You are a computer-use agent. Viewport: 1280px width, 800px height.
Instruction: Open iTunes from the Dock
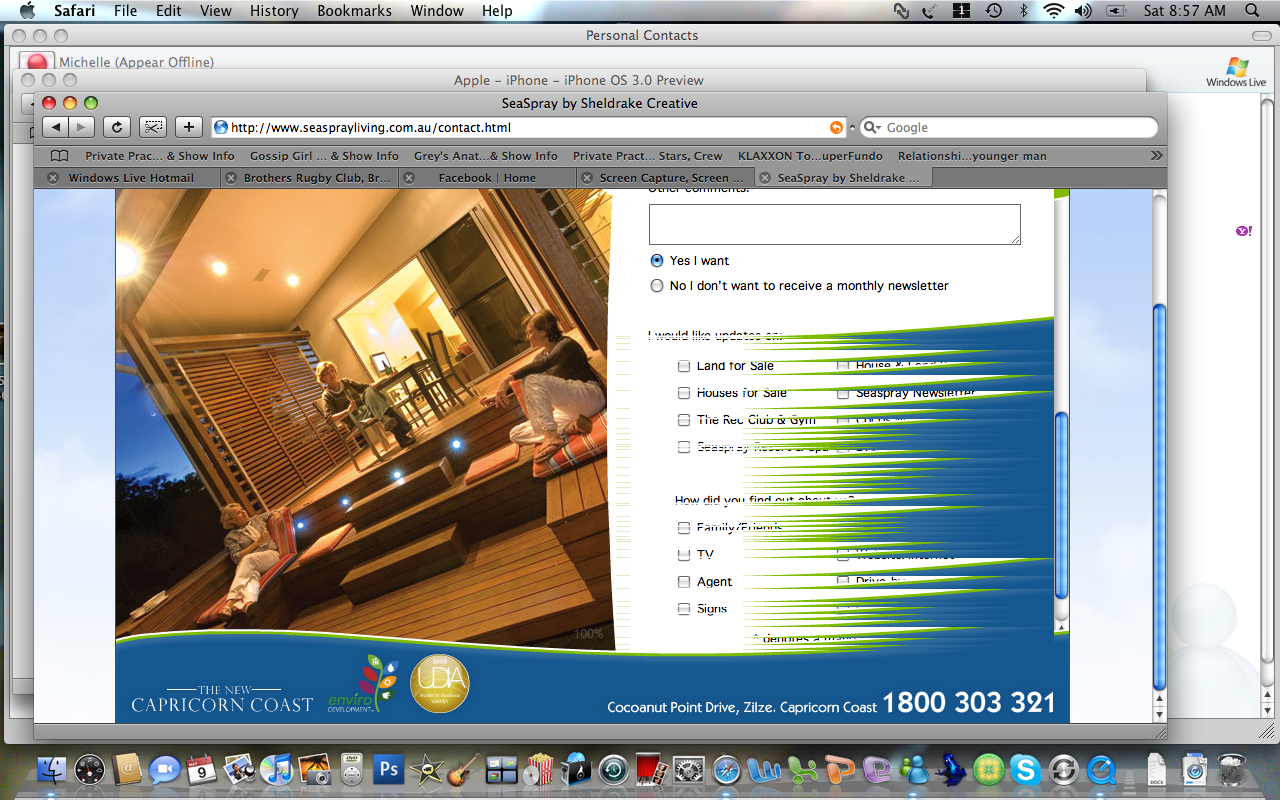(x=276, y=769)
